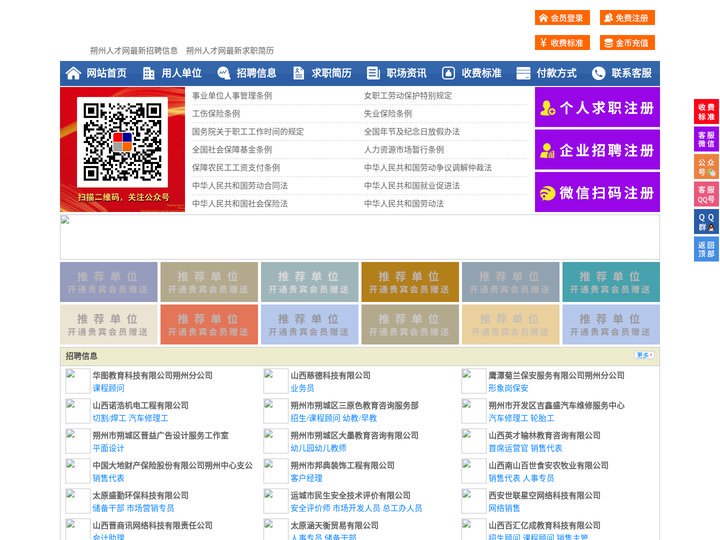This screenshot has height=540, width=720.
Task: Click the phone icon beside 联系客服
Action: pos(598,73)
